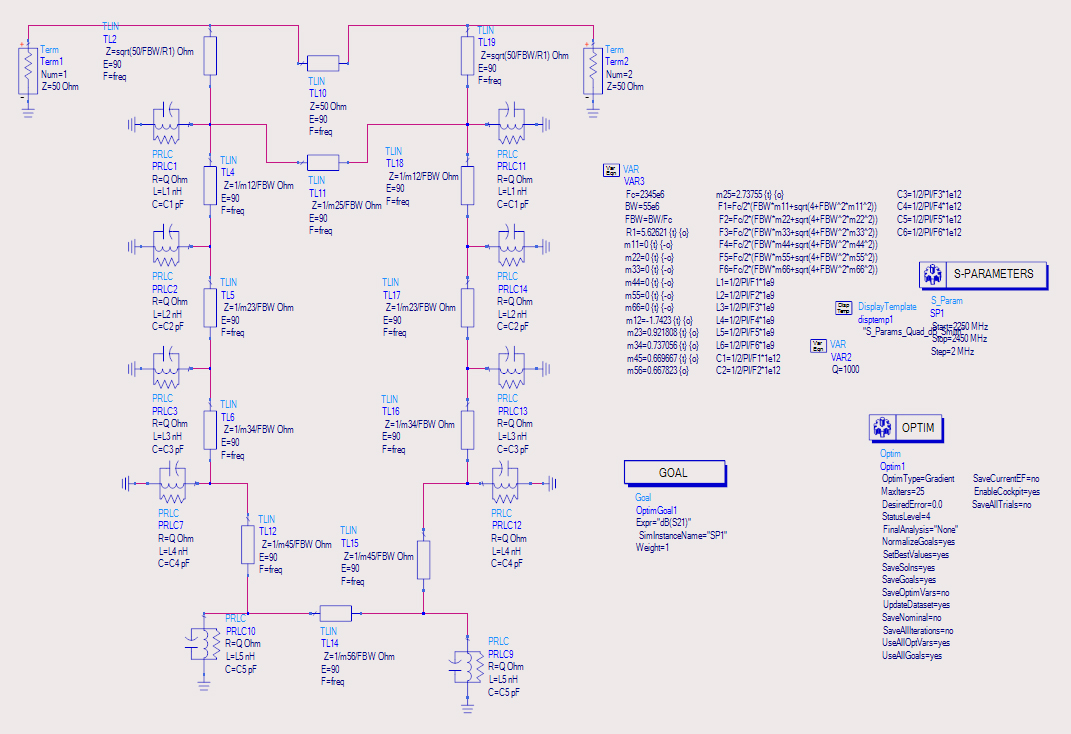Click the TL10 transmission line component
1071x734 pixels.
pos(323,63)
